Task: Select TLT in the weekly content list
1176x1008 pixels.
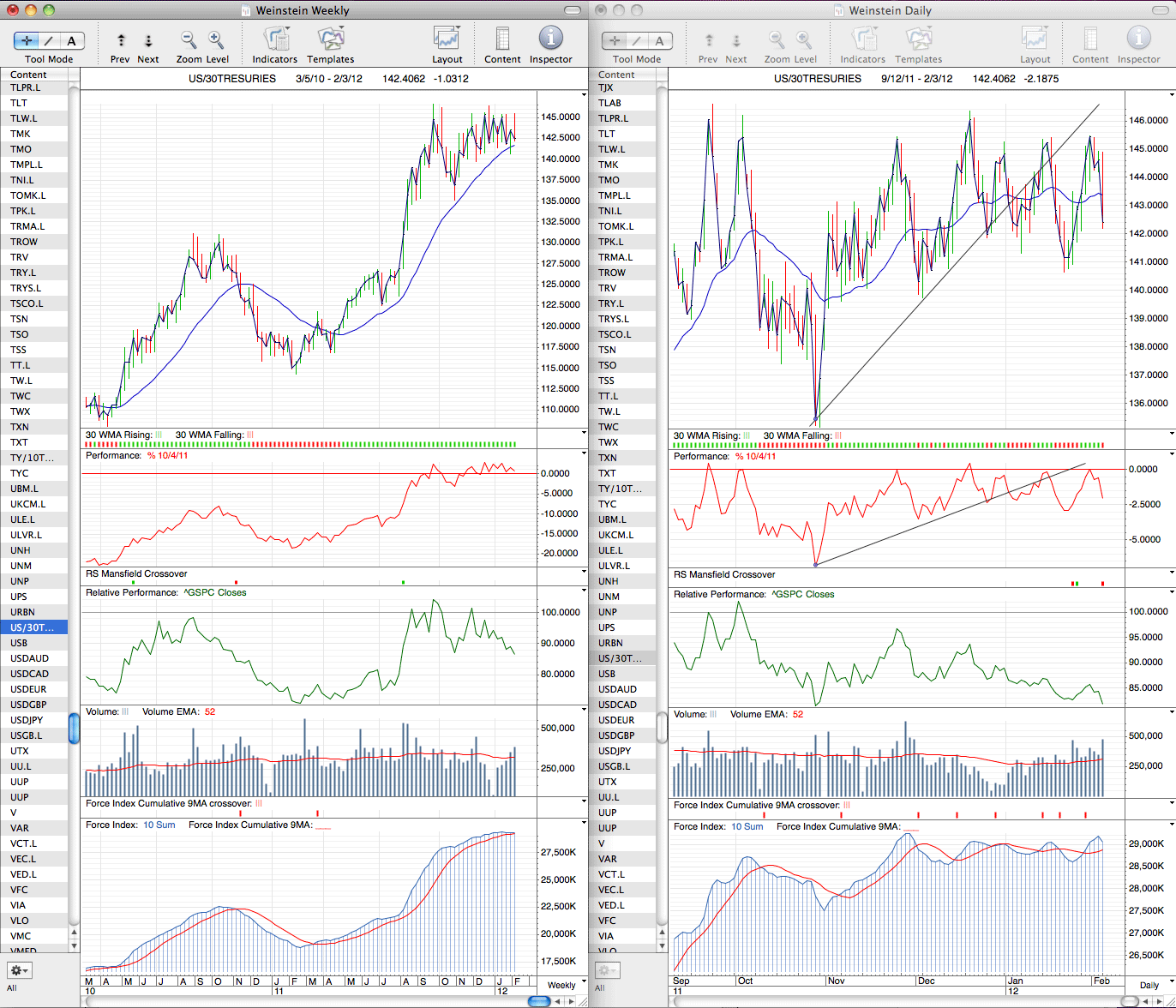Action: click(34, 103)
